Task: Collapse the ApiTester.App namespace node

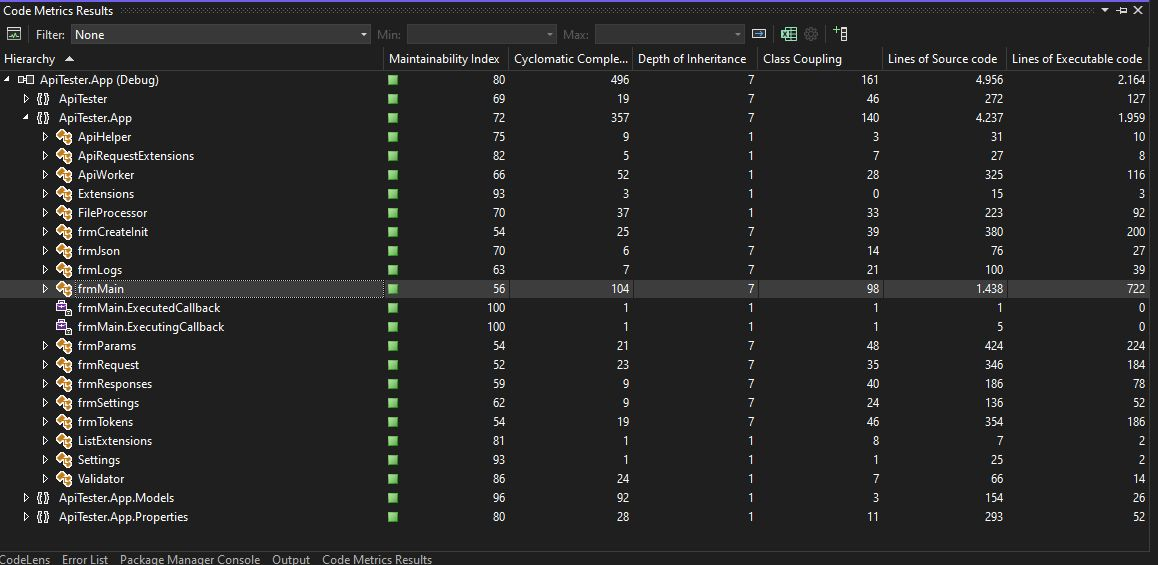Action: pos(26,118)
